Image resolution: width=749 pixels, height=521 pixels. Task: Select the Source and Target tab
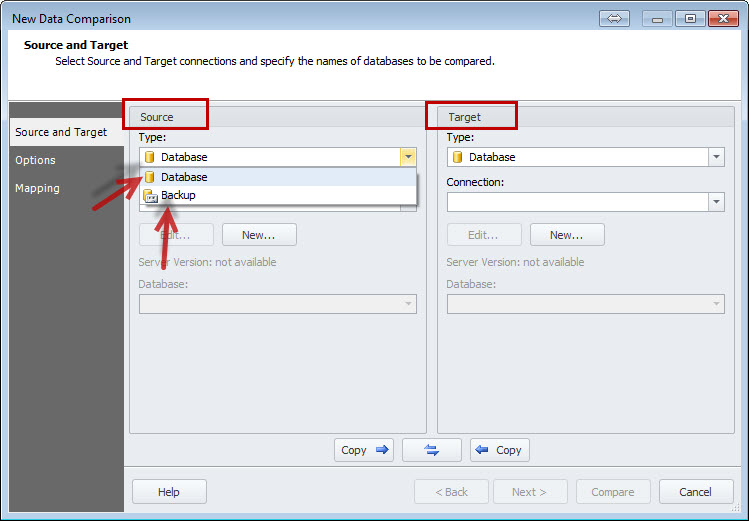67,132
